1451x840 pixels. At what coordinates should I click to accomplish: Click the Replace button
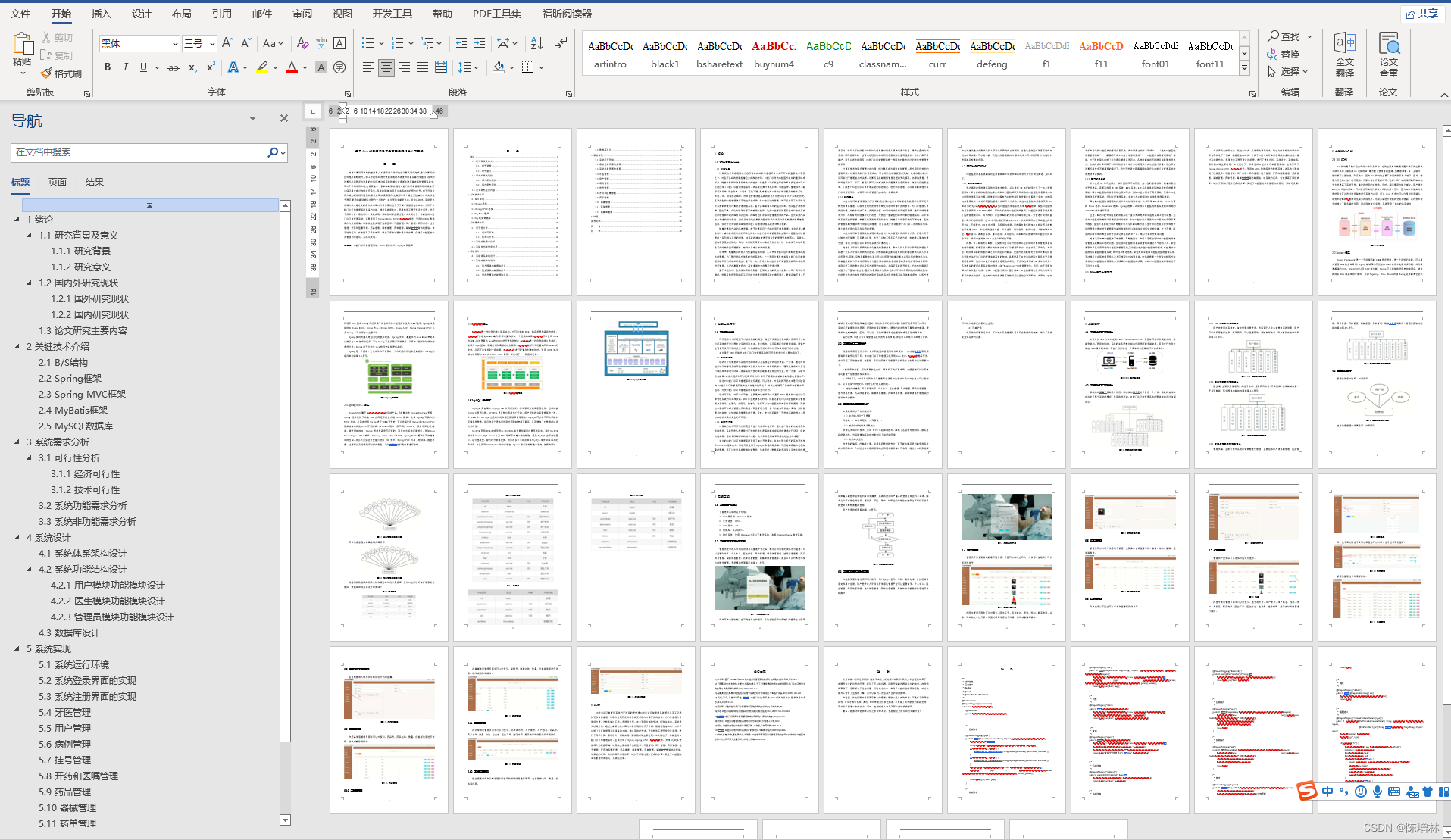1284,54
